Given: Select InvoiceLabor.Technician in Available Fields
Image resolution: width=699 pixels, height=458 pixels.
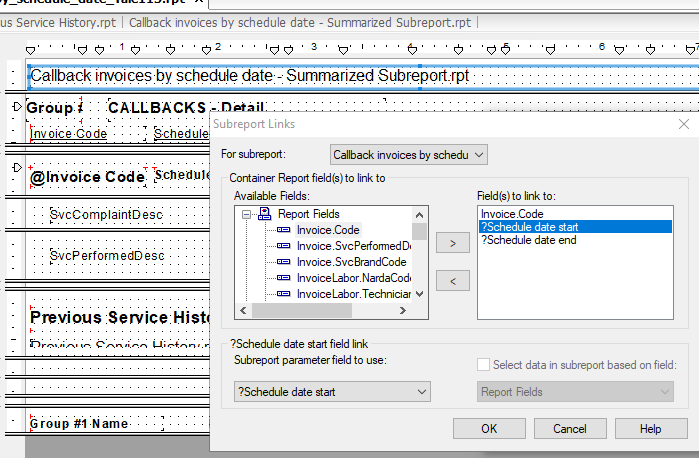Looking at the screenshot, I should pyautogui.click(x=354, y=294).
